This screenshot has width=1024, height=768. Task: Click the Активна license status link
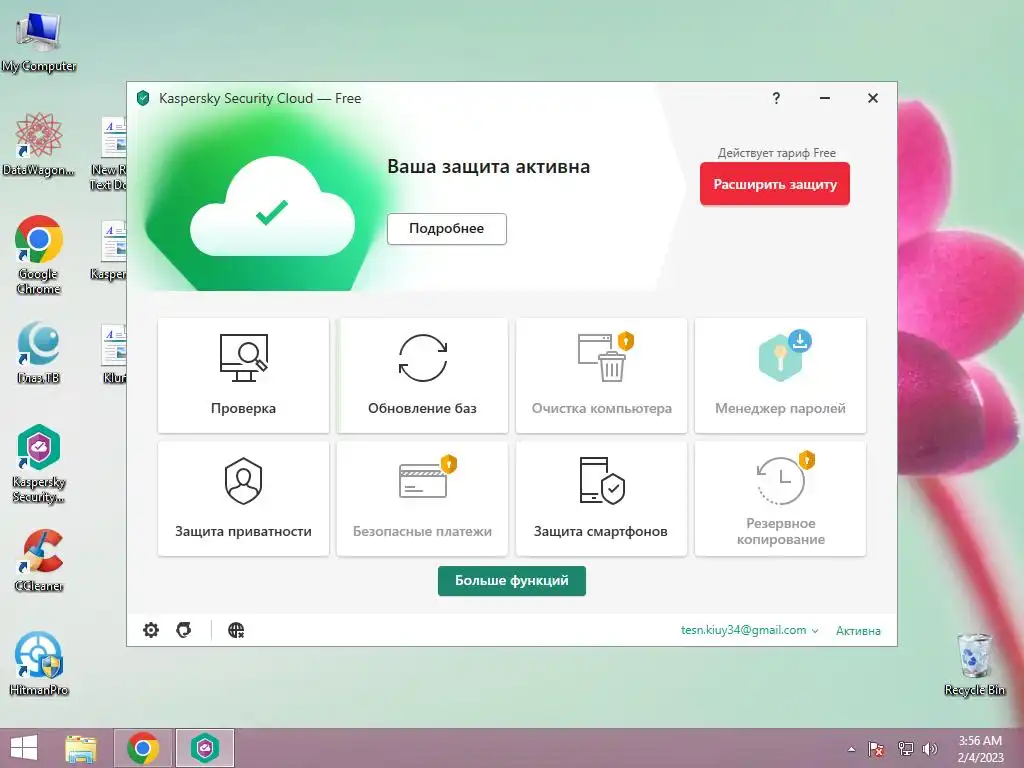coord(858,630)
